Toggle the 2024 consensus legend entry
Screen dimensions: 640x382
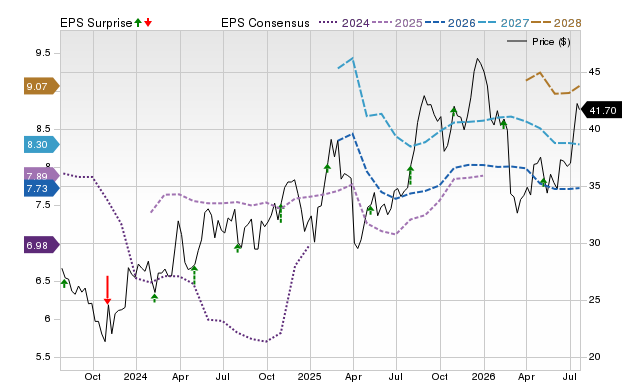pos(344,23)
